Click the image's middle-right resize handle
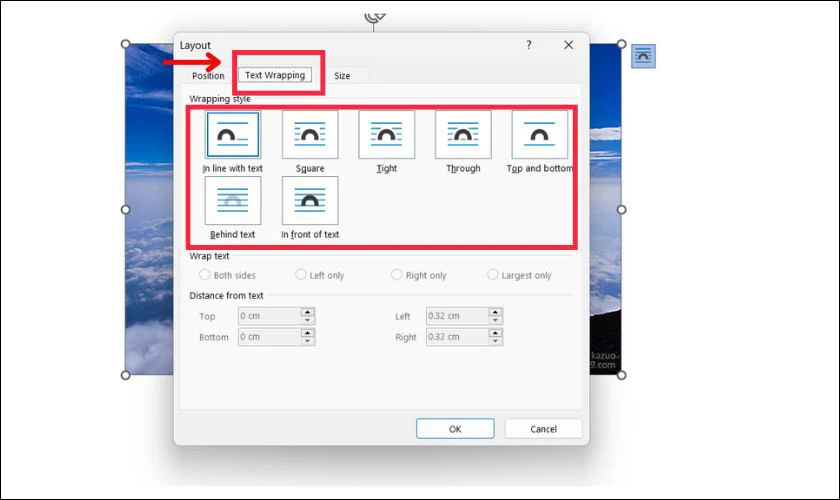840x500 pixels. click(x=621, y=210)
